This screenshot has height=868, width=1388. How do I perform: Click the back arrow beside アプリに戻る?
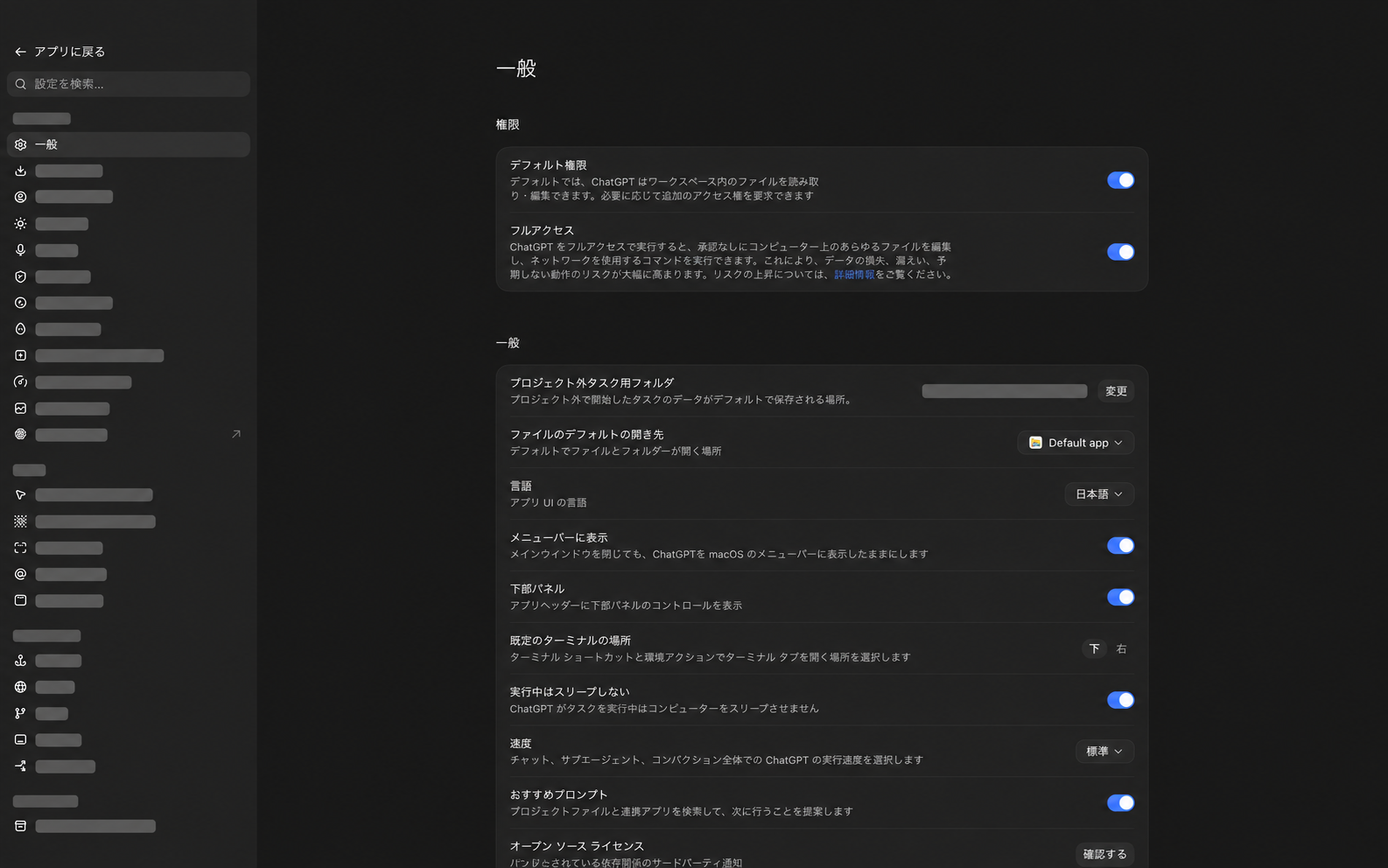pos(20,52)
